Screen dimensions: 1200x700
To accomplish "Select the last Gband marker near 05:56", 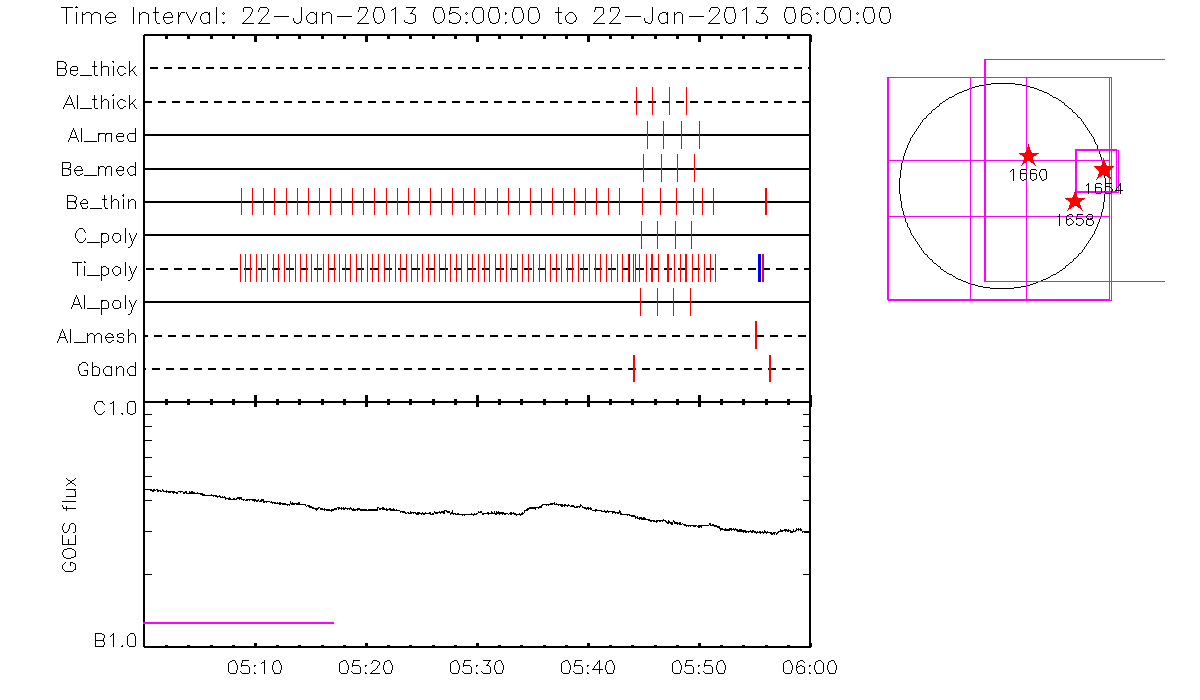I will 770,369.
